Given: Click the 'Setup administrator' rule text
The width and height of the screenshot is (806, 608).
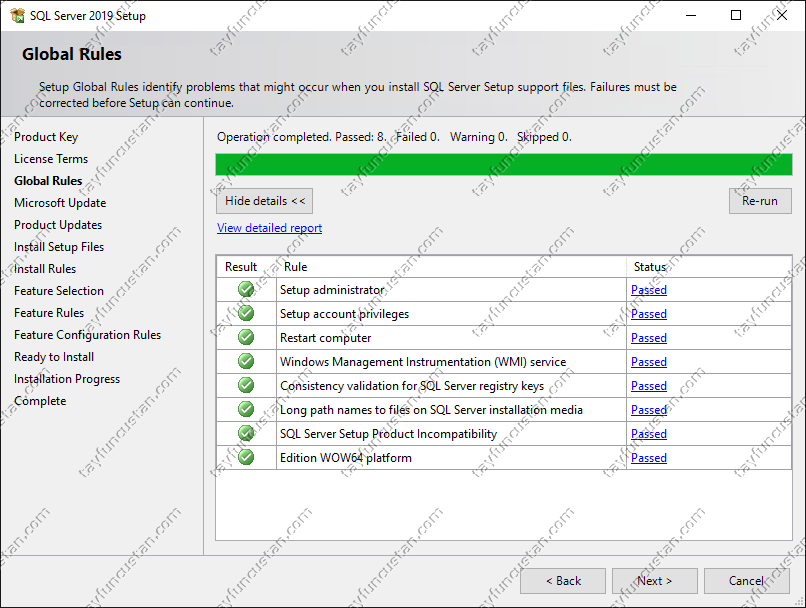Looking at the screenshot, I should click(x=332, y=290).
